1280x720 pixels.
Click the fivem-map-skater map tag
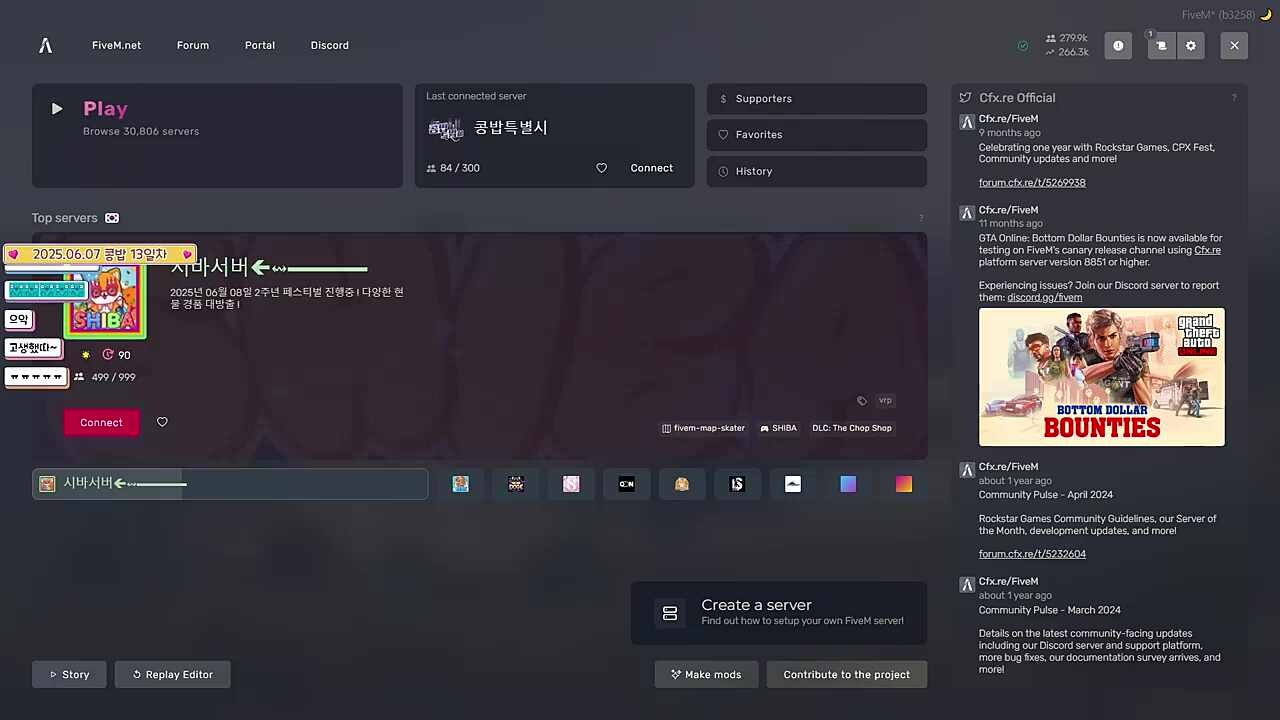703,428
